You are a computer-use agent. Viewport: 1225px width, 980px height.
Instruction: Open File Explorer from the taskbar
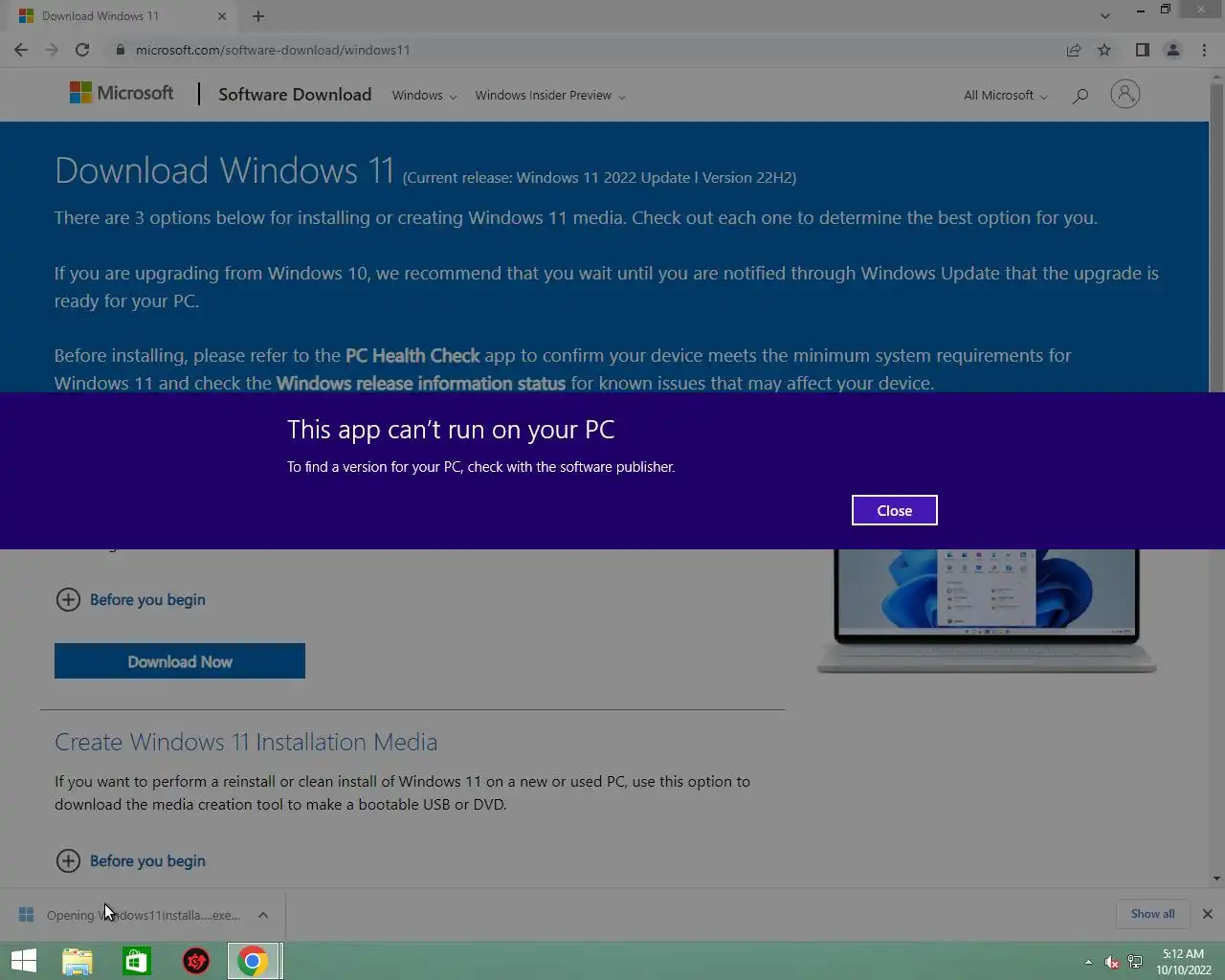tap(78, 961)
